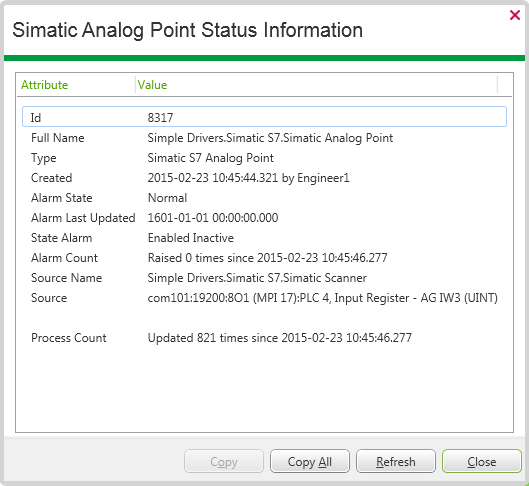The image size is (529, 486).
Task: Click the Copy All button
Action: coord(310,461)
